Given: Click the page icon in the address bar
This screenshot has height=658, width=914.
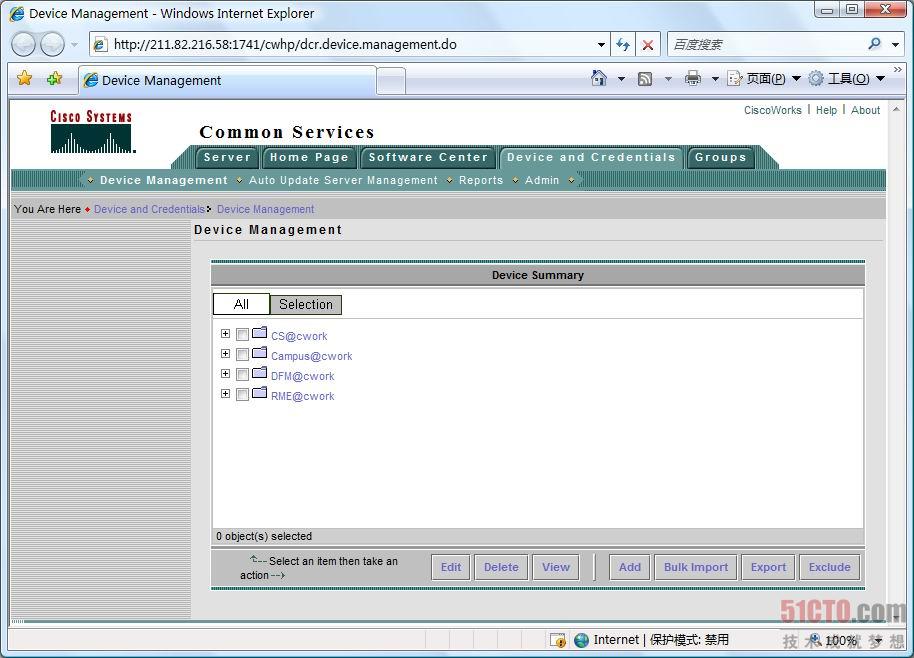Looking at the screenshot, I should [x=101, y=44].
